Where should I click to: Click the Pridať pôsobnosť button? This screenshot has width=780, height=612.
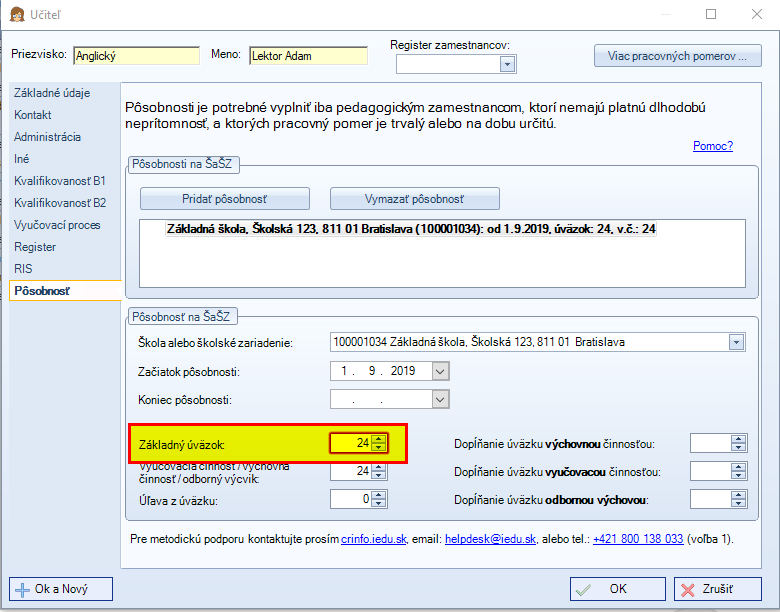pyautogui.click(x=225, y=199)
